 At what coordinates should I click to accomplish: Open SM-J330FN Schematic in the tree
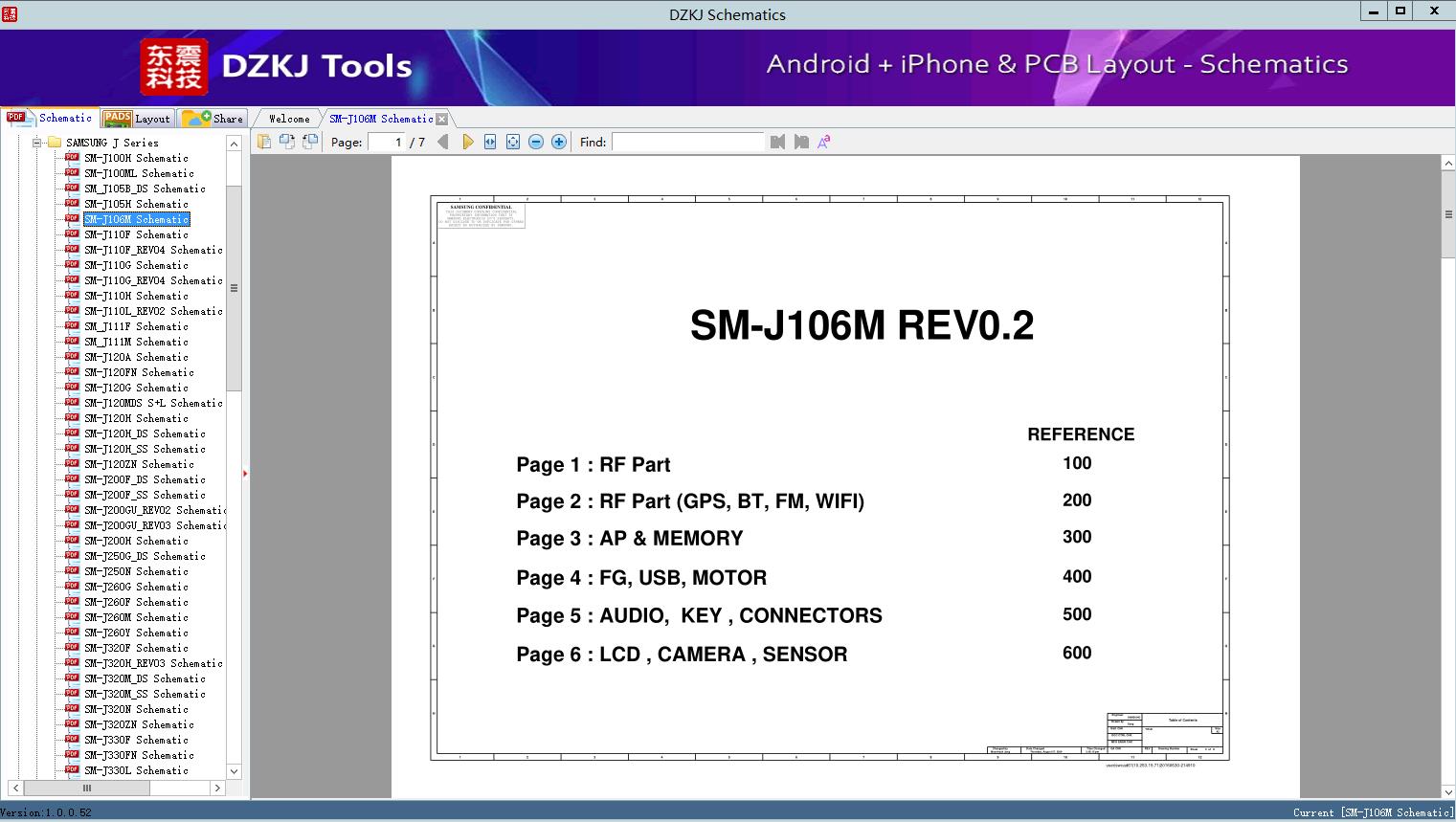139,755
